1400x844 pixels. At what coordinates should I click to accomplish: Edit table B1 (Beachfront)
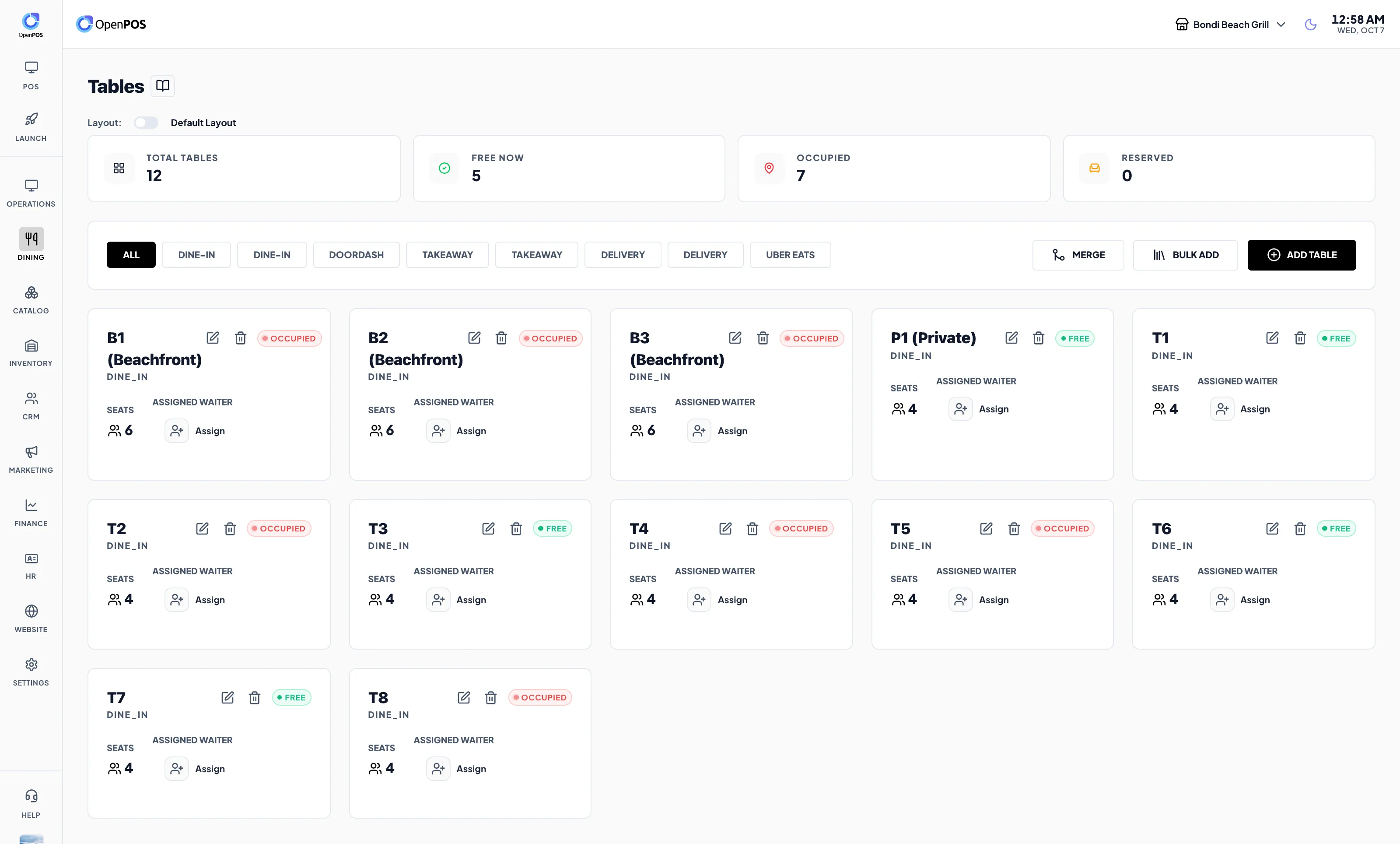click(213, 338)
